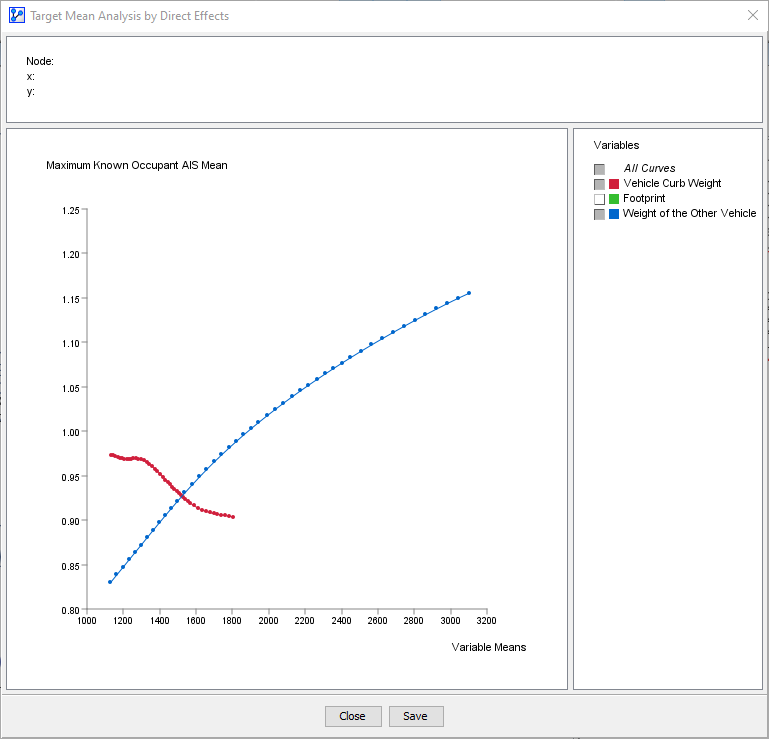Click the red Vehicle Curb Weight swatch
The image size is (769, 739).
pos(614,184)
